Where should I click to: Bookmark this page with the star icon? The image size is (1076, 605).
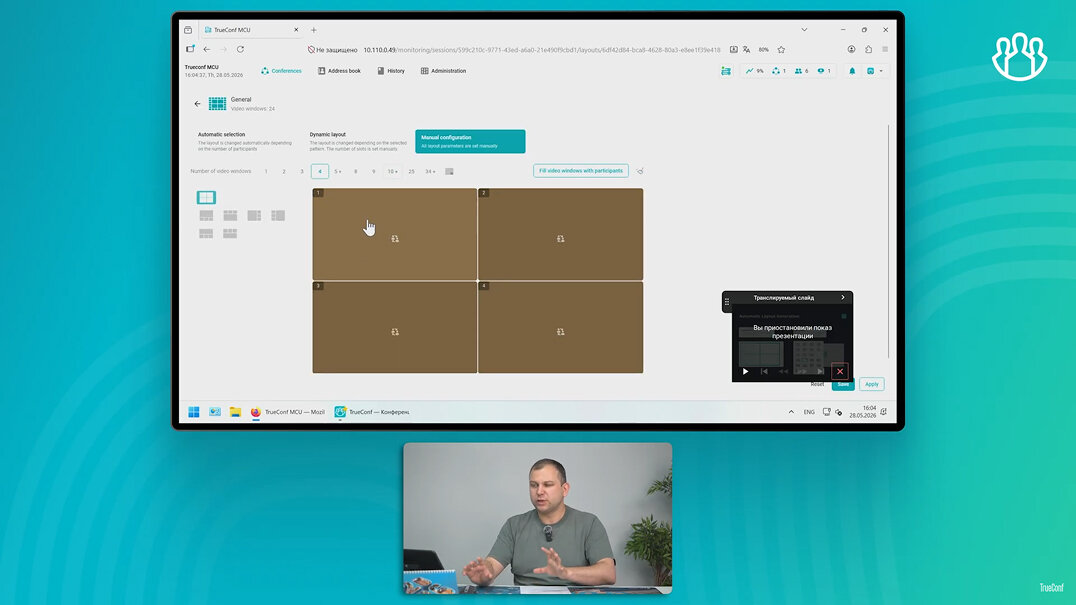point(781,49)
